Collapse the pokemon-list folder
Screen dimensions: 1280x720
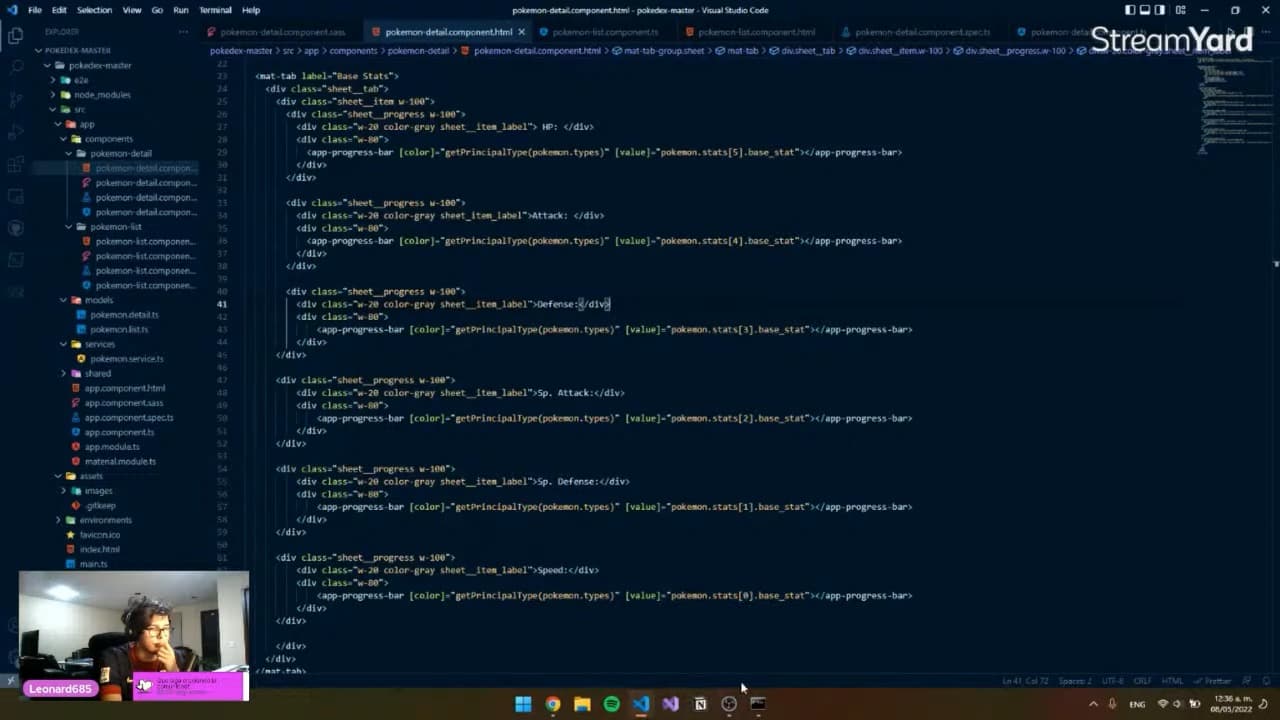point(116,227)
